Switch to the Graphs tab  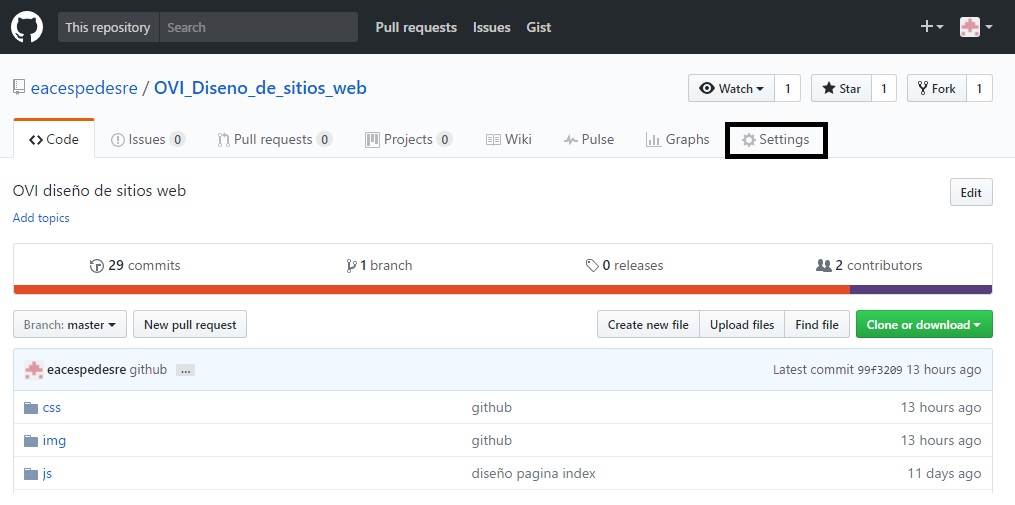(678, 139)
